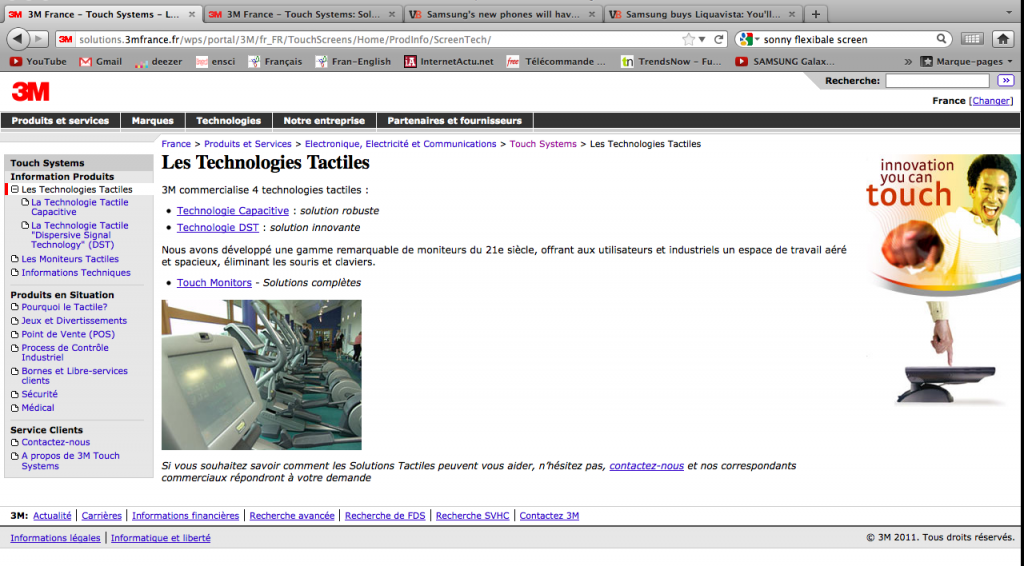Show more bookmarks with the chevron overflow

pos(908,61)
